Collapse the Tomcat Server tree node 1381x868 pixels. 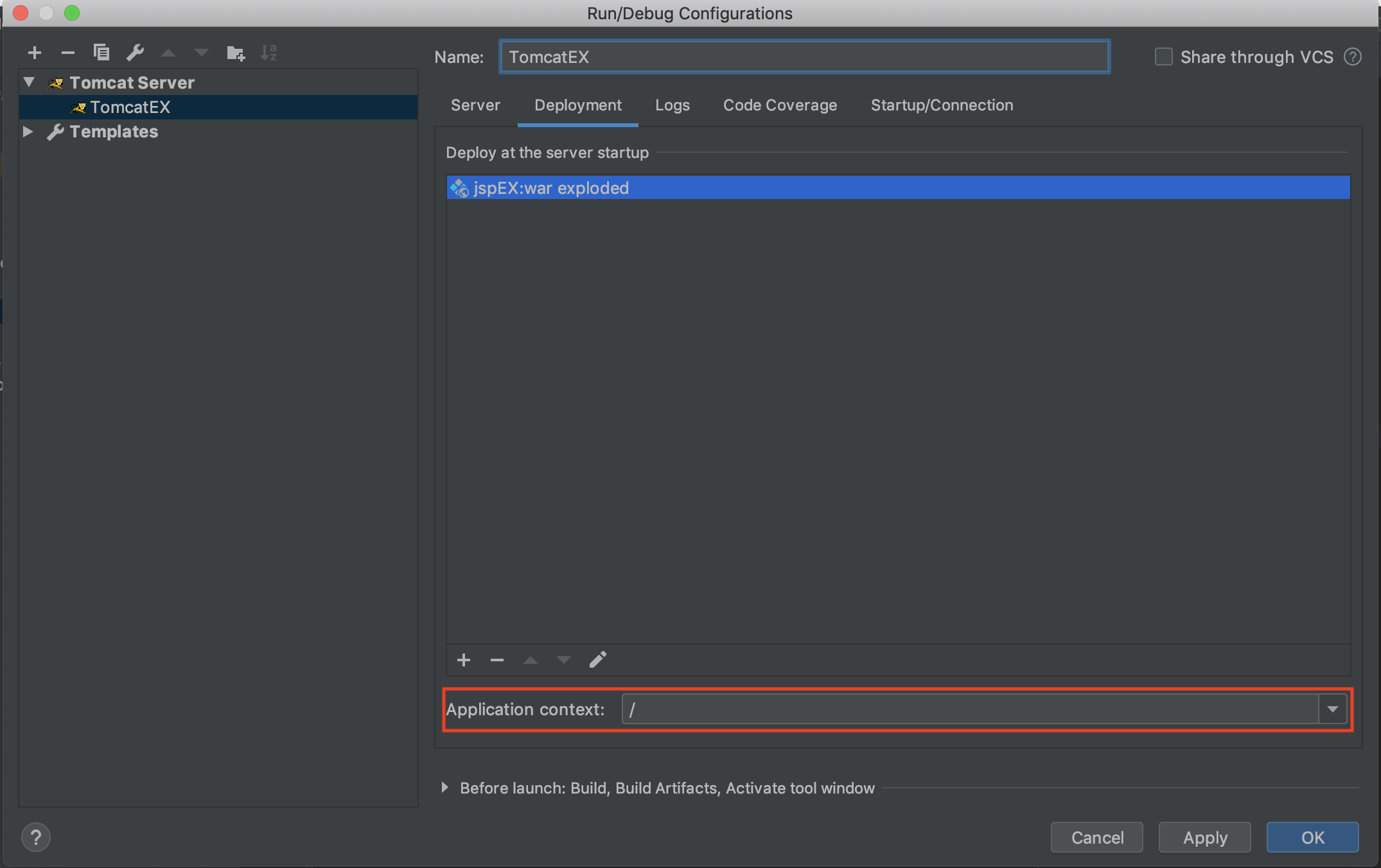[29, 82]
